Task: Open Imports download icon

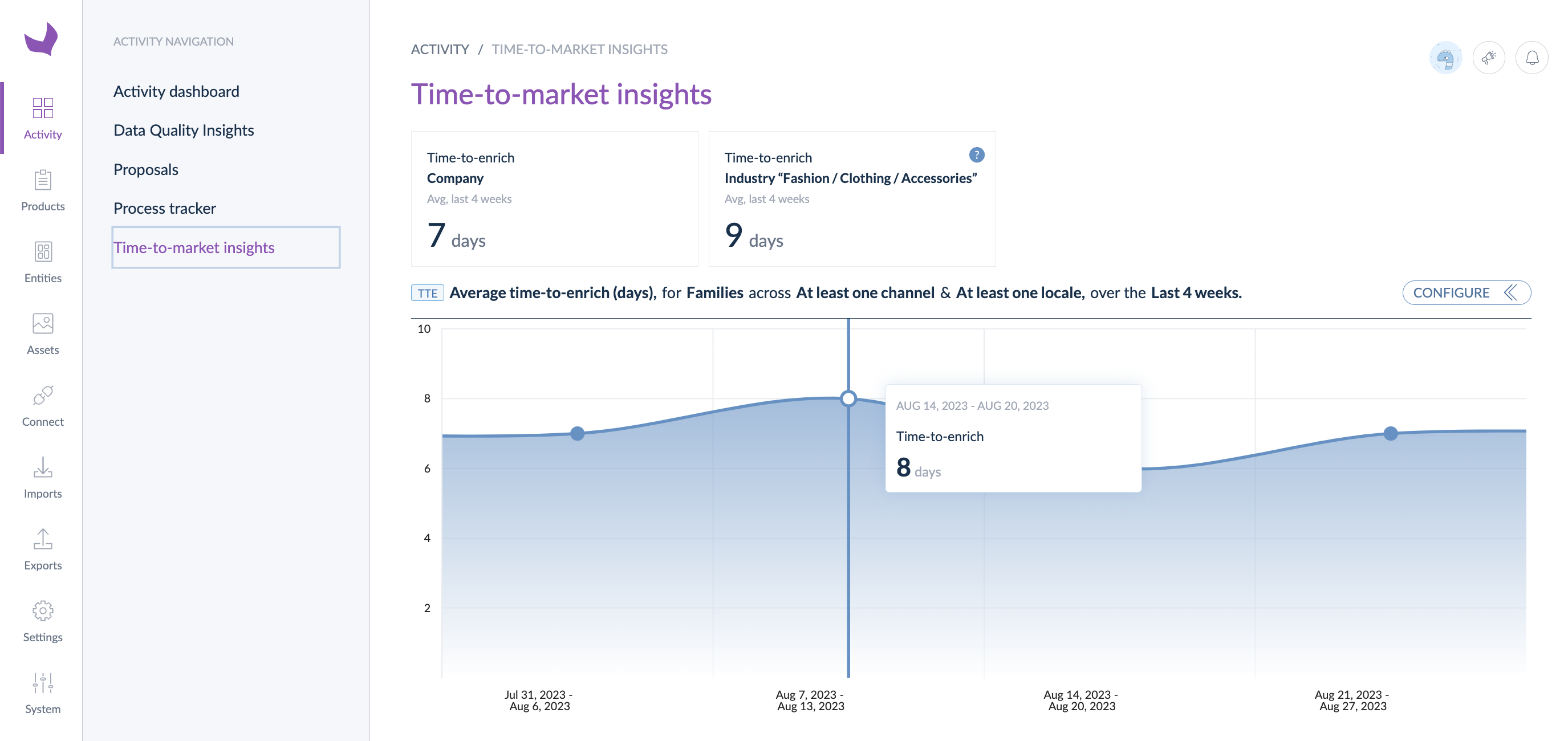Action: 43,467
